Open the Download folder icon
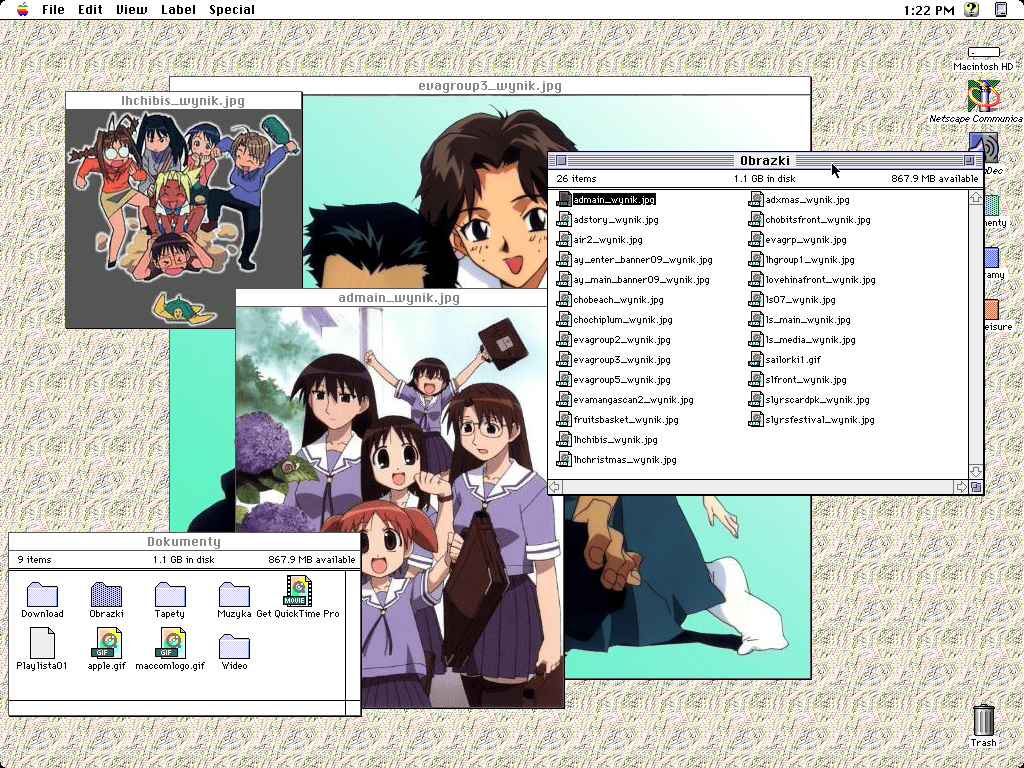The image size is (1024, 768). tap(42, 594)
